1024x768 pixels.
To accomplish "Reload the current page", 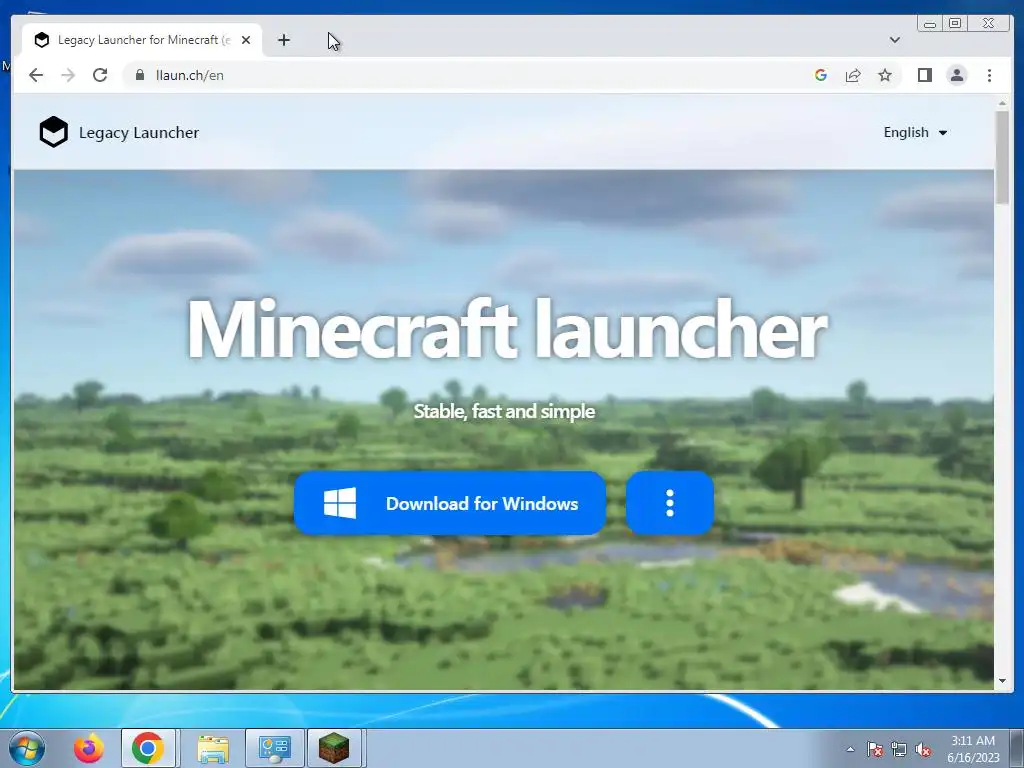I will pyautogui.click(x=100, y=75).
